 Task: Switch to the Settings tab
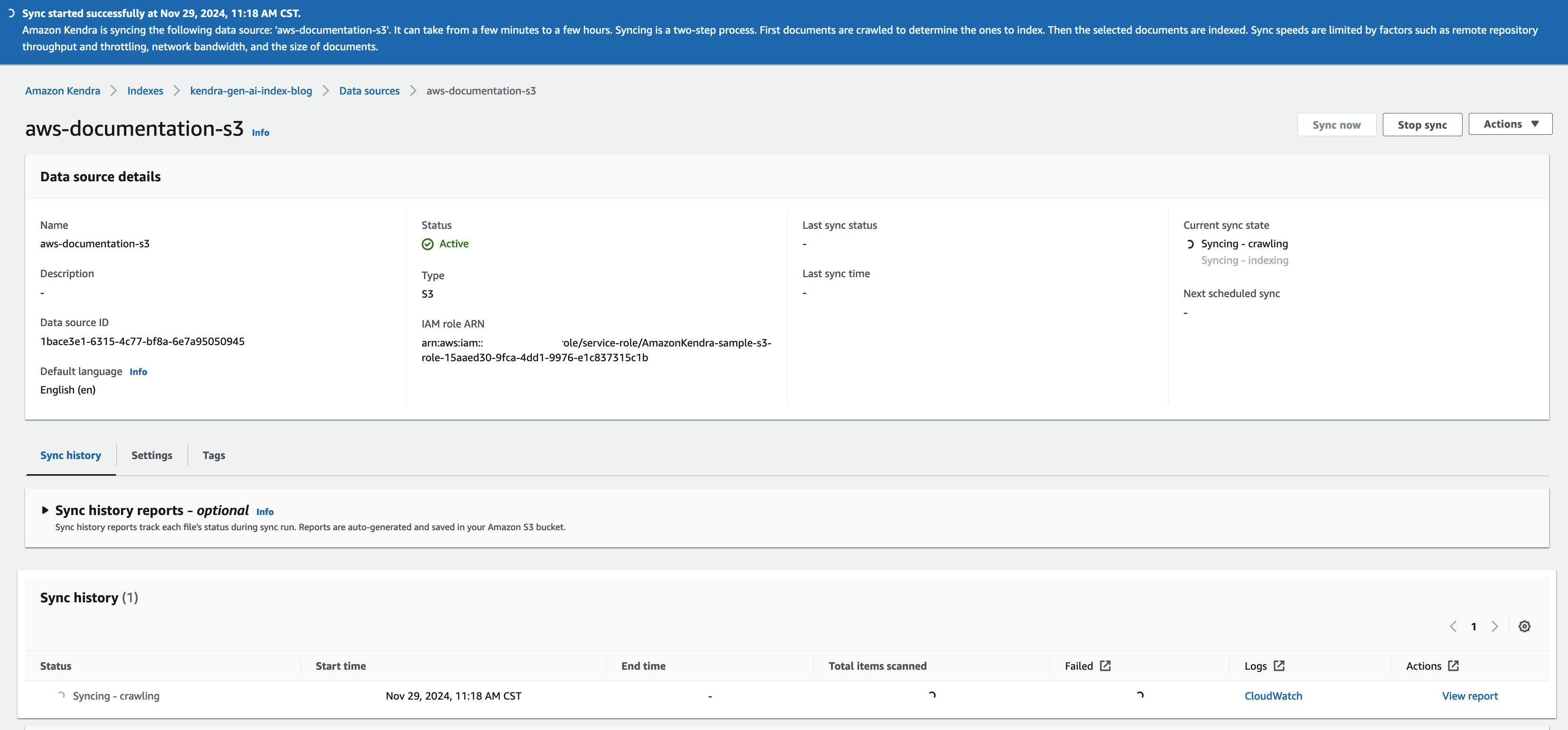(151, 455)
